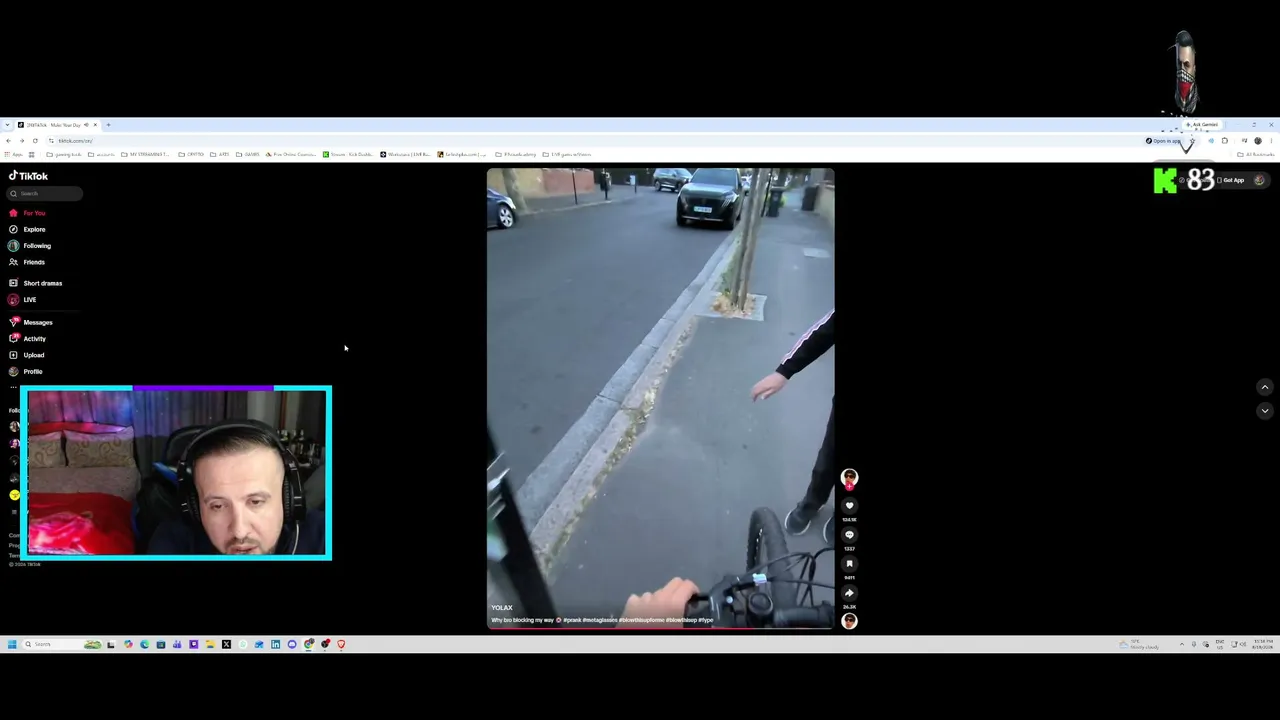Open the video comments
Viewport: 1280px width, 720px height.
tap(849, 535)
